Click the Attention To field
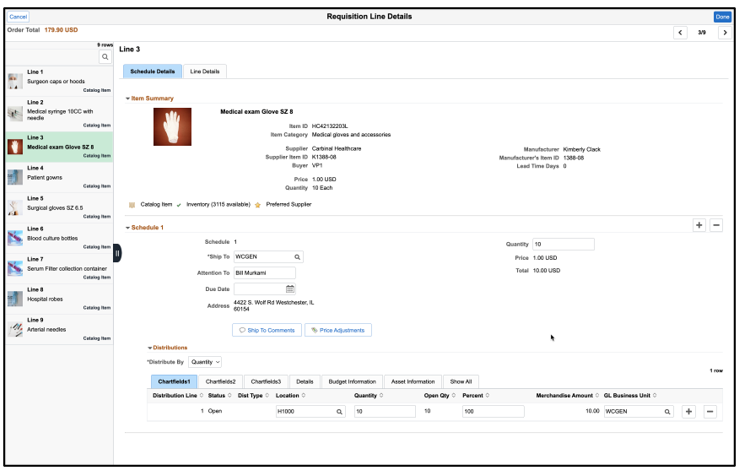This screenshot has width=738, height=470. tap(265, 273)
